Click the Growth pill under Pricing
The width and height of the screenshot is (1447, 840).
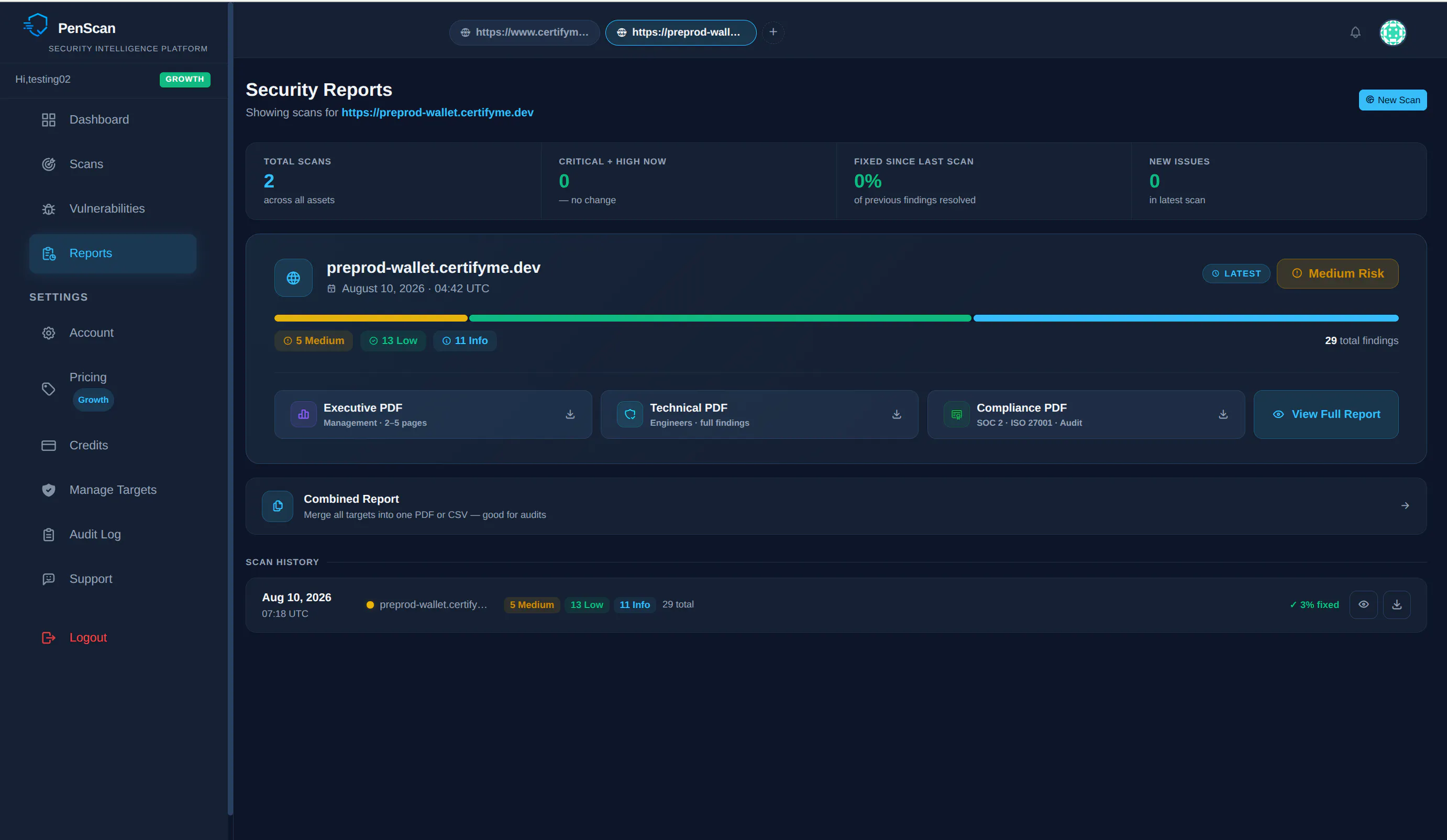(93, 400)
